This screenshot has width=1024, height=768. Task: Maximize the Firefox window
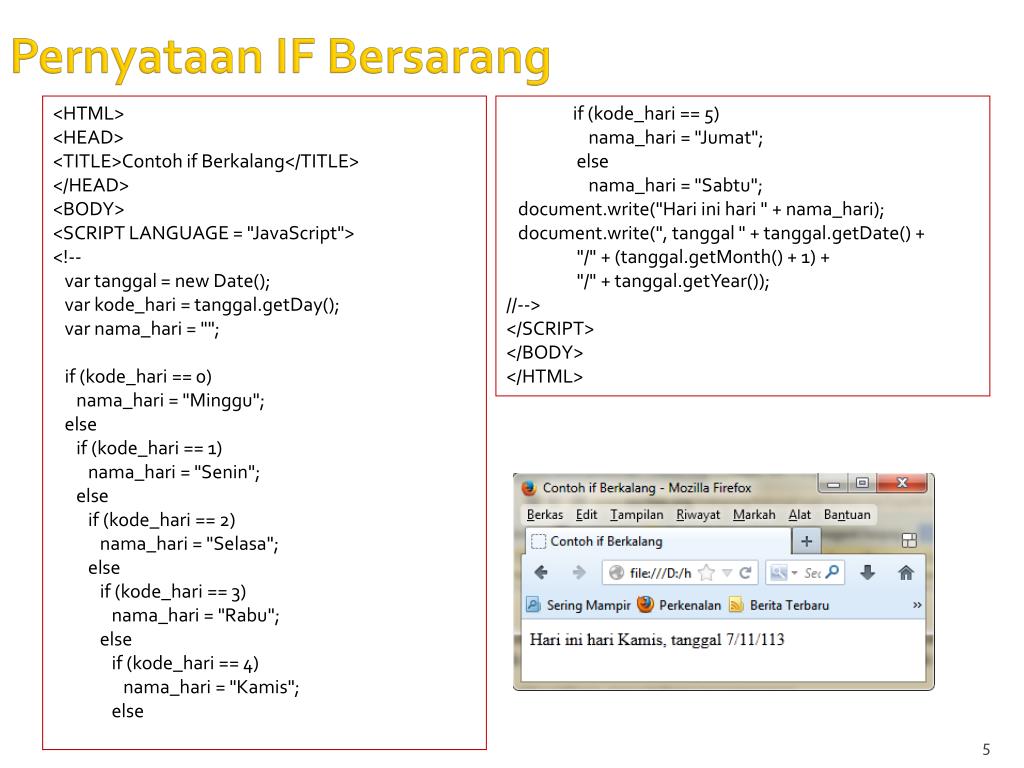(x=862, y=483)
